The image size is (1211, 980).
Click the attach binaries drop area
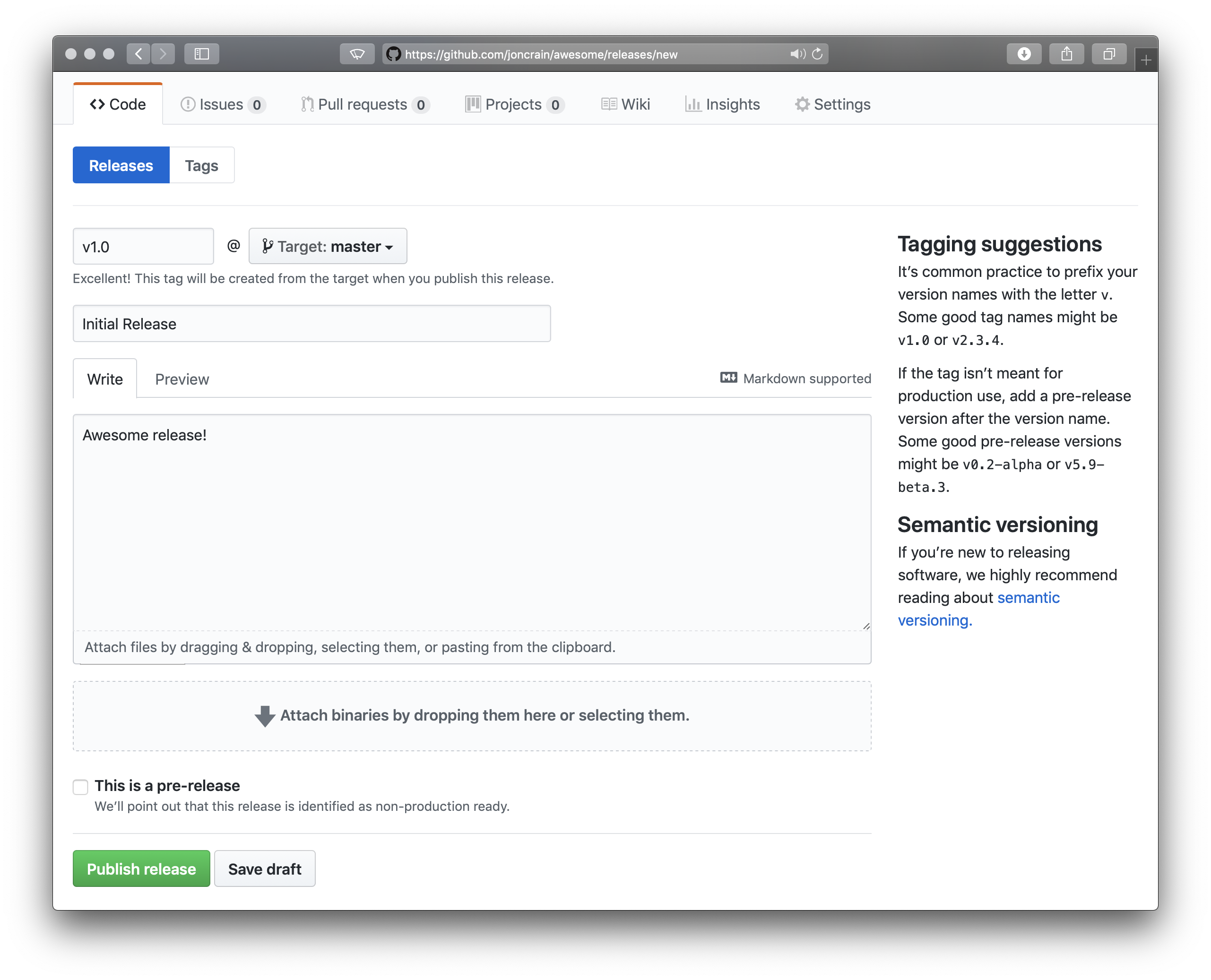pos(472,716)
